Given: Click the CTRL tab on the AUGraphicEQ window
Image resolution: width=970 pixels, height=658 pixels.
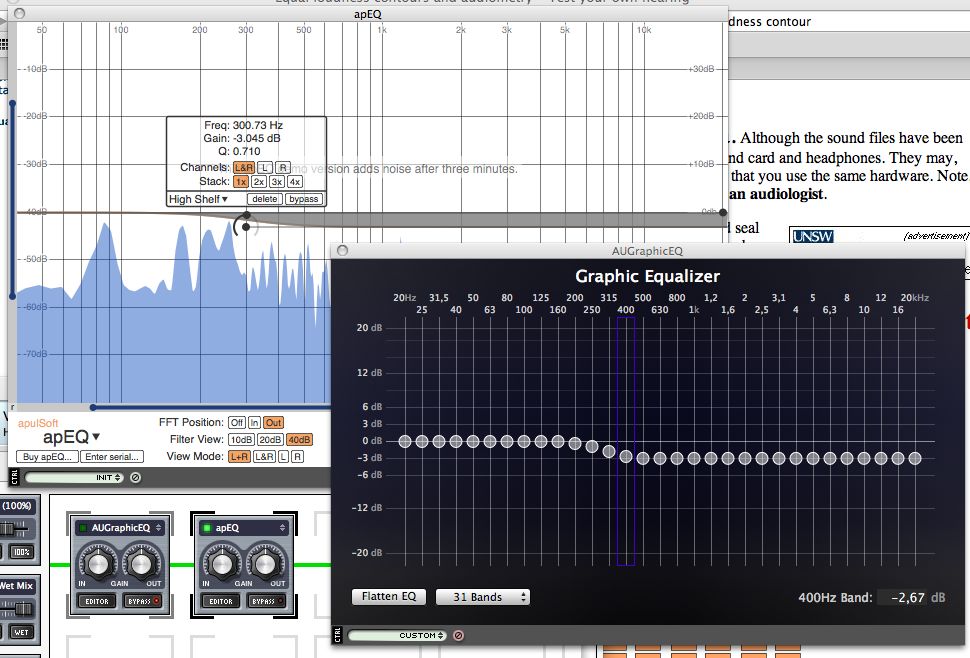Looking at the screenshot, I should point(337,634).
